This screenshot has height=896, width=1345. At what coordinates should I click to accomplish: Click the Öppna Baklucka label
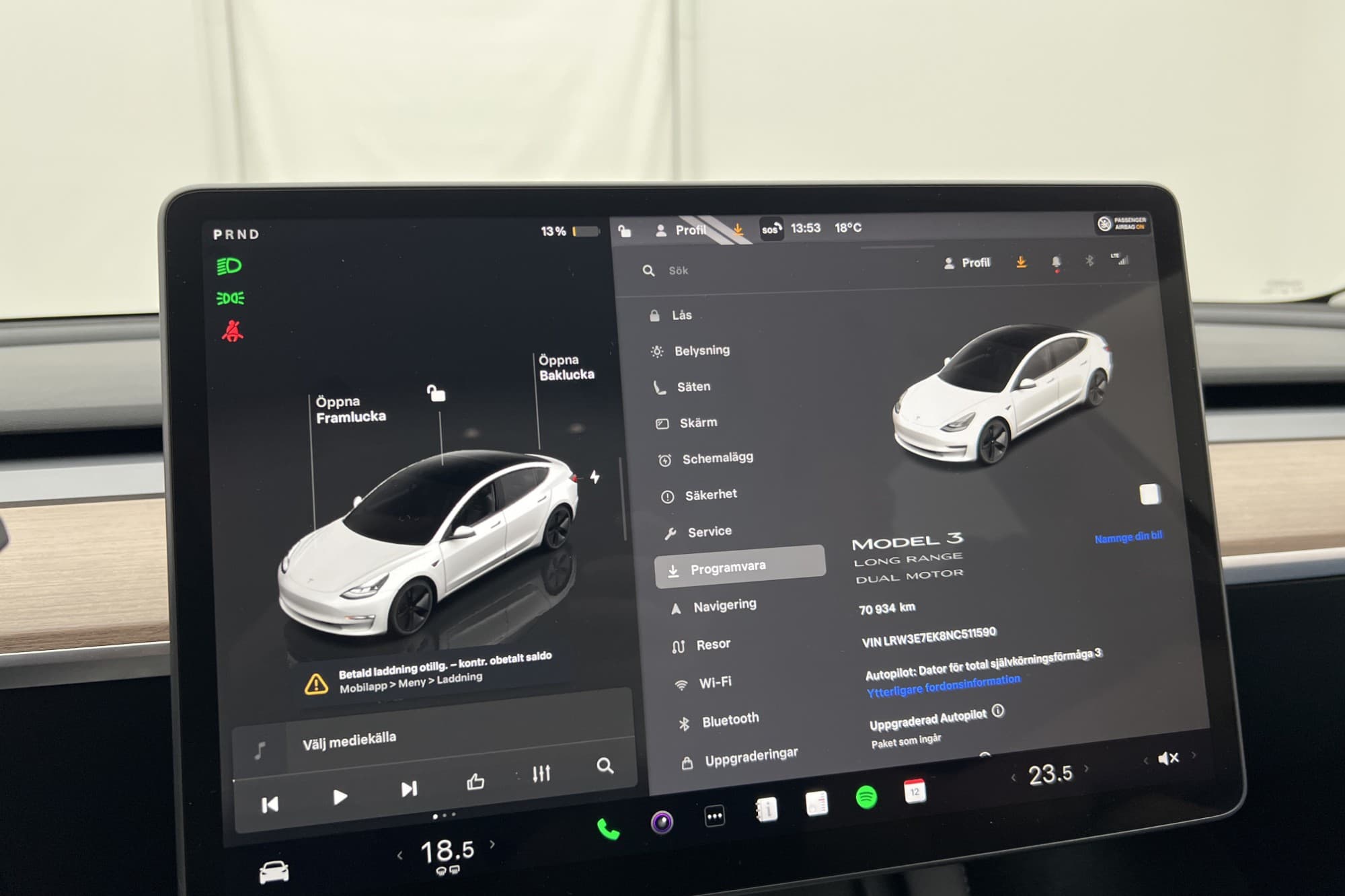(566, 368)
